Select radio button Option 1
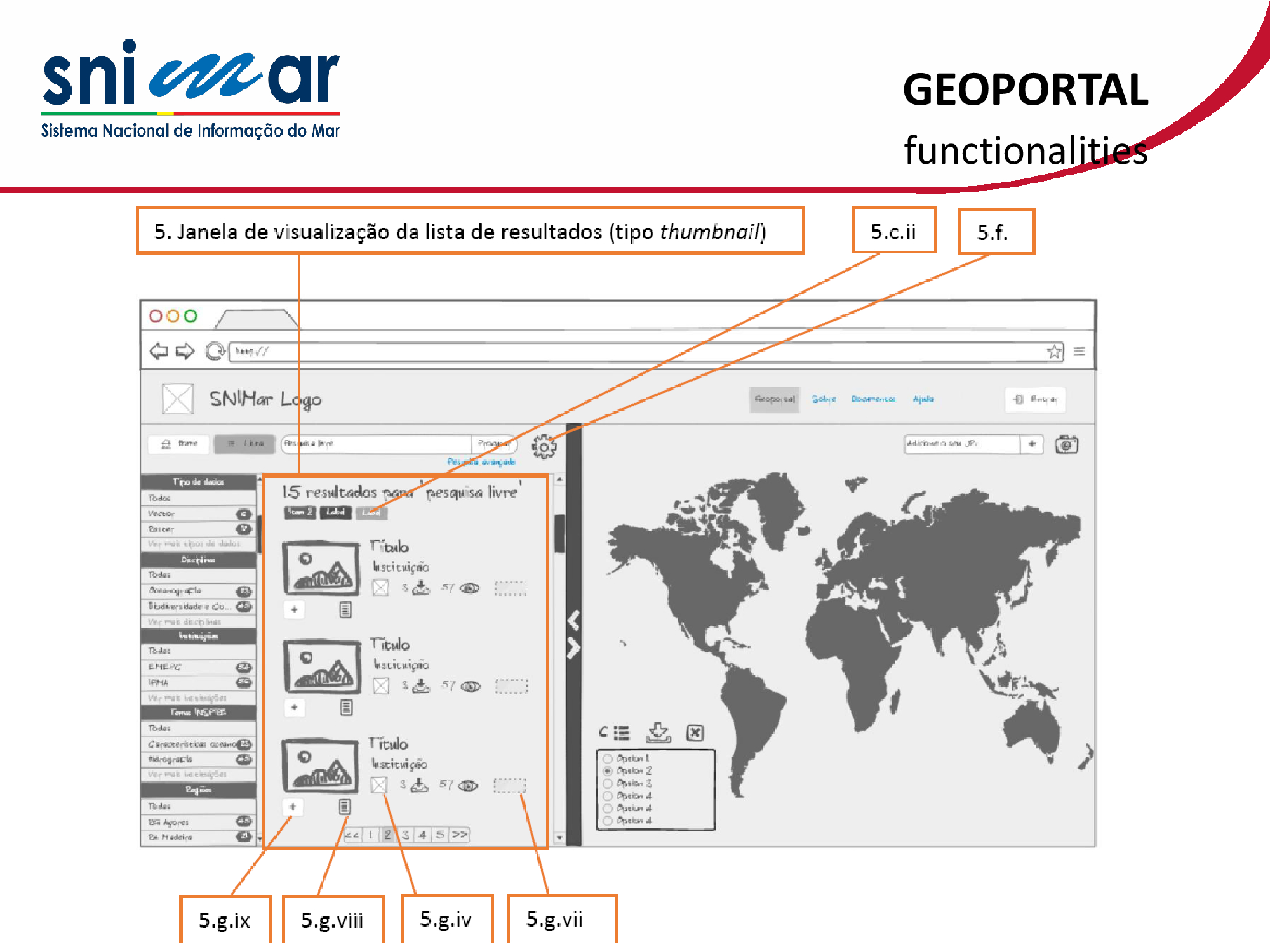 point(608,758)
